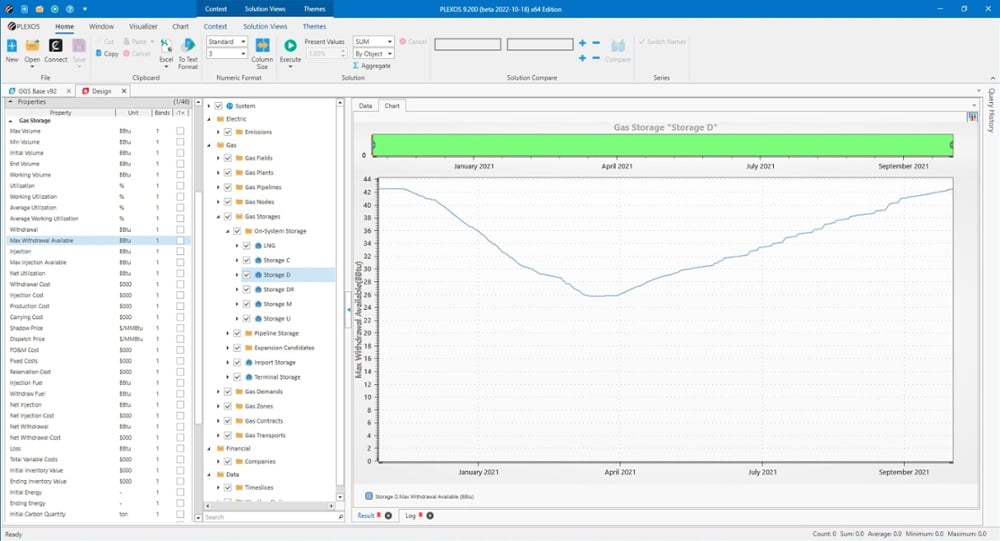The width and height of the screenshot is (1000, 541).
Task: Toggle the Storage DR checkbox
Action: click(247, 290)
